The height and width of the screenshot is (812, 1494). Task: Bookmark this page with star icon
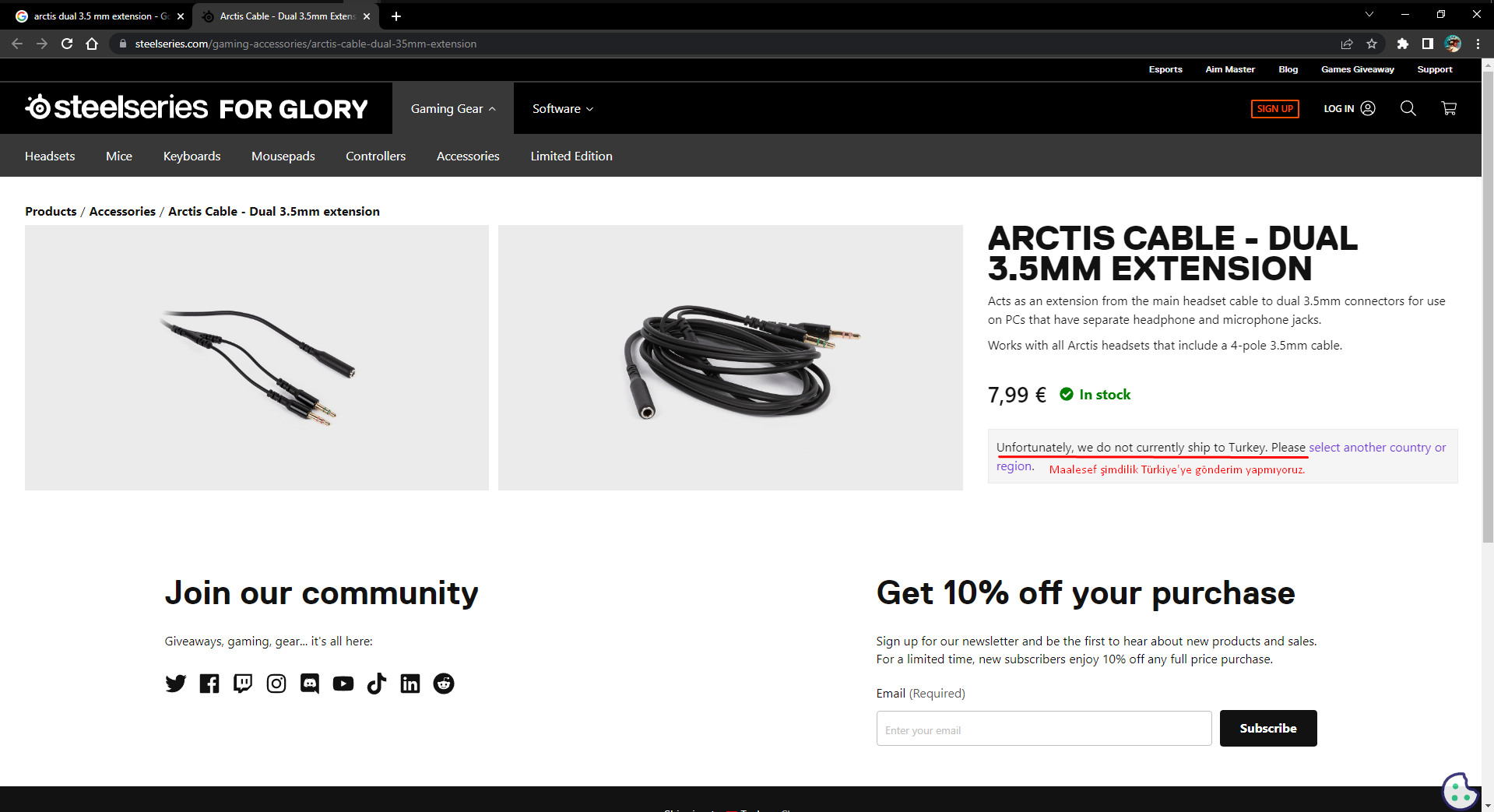(x=1372, y=44)
